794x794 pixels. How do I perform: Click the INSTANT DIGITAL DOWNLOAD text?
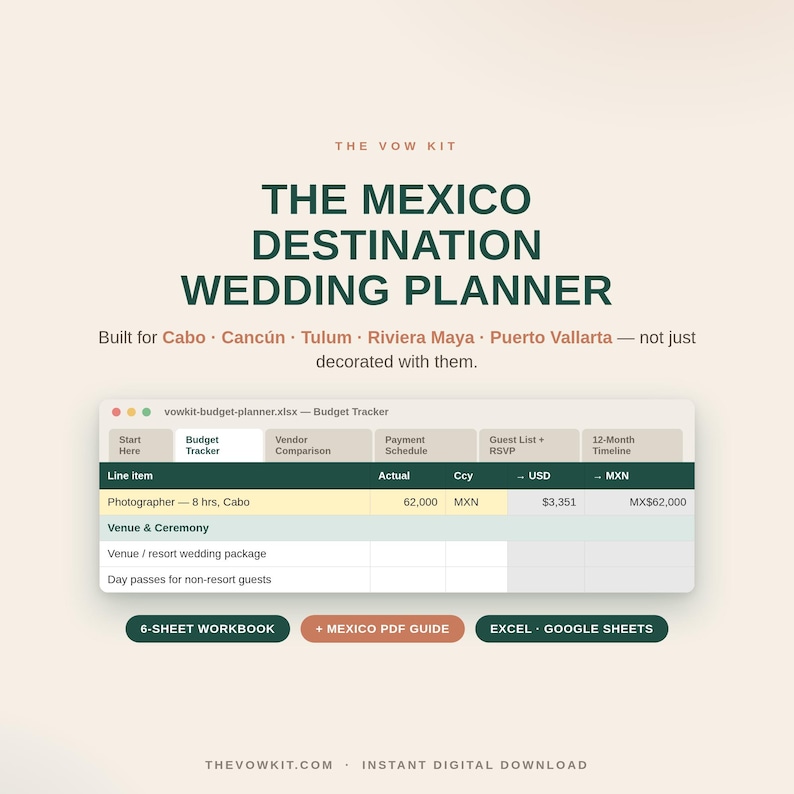[x=474, y=765]
